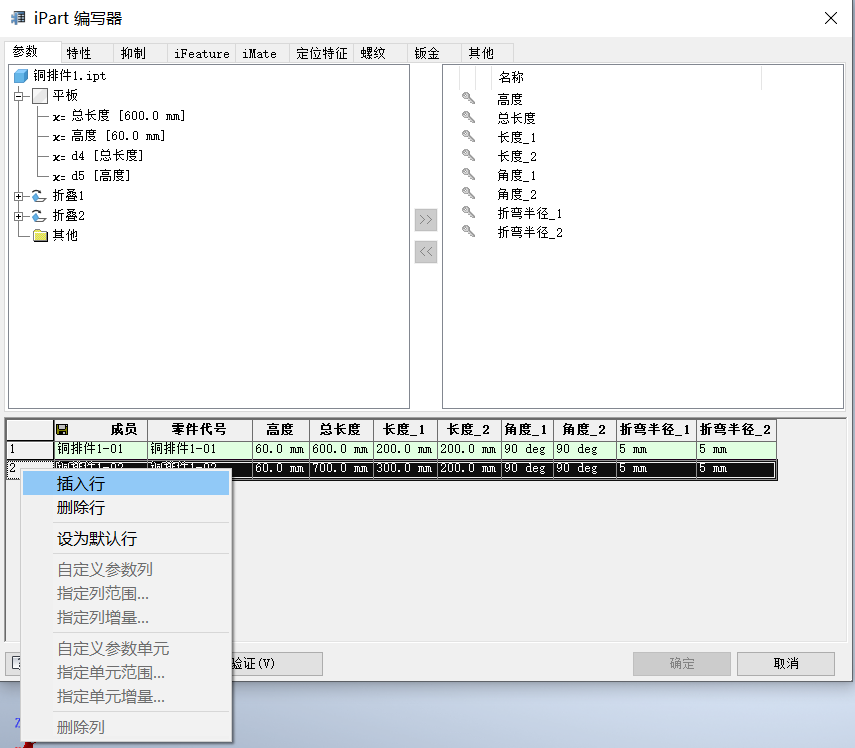Click the 总长度 table column header
This screenshot has width=855, height=748.
[x=341, y=430]
